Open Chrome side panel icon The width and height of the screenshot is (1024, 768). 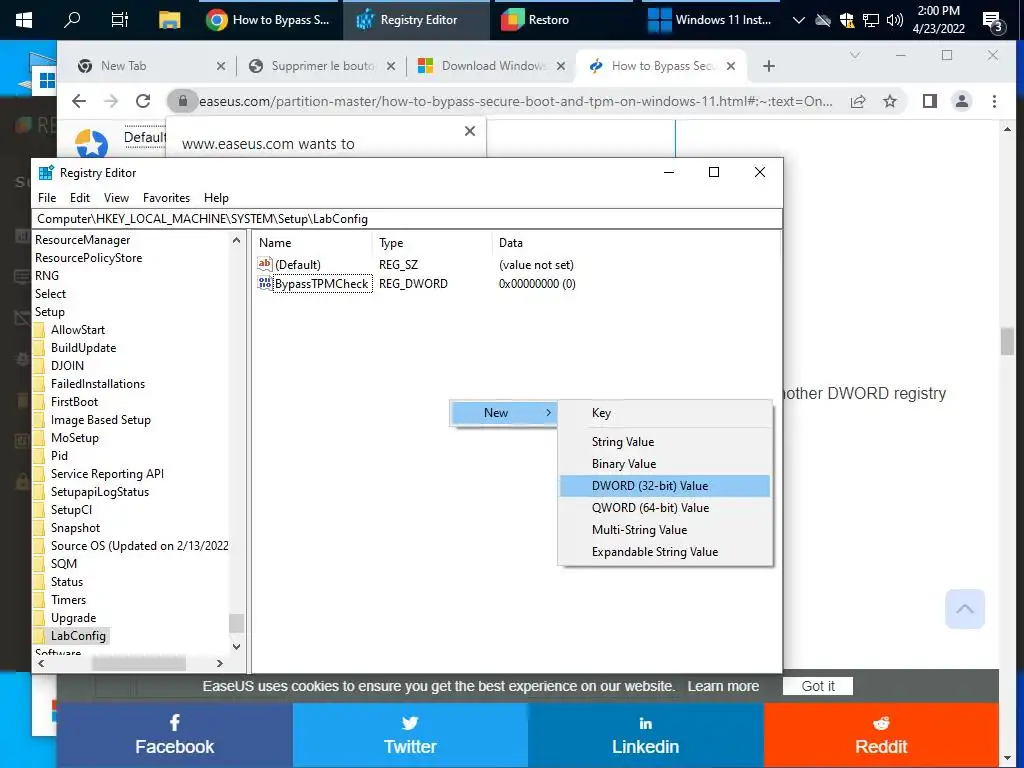(930, 101)
